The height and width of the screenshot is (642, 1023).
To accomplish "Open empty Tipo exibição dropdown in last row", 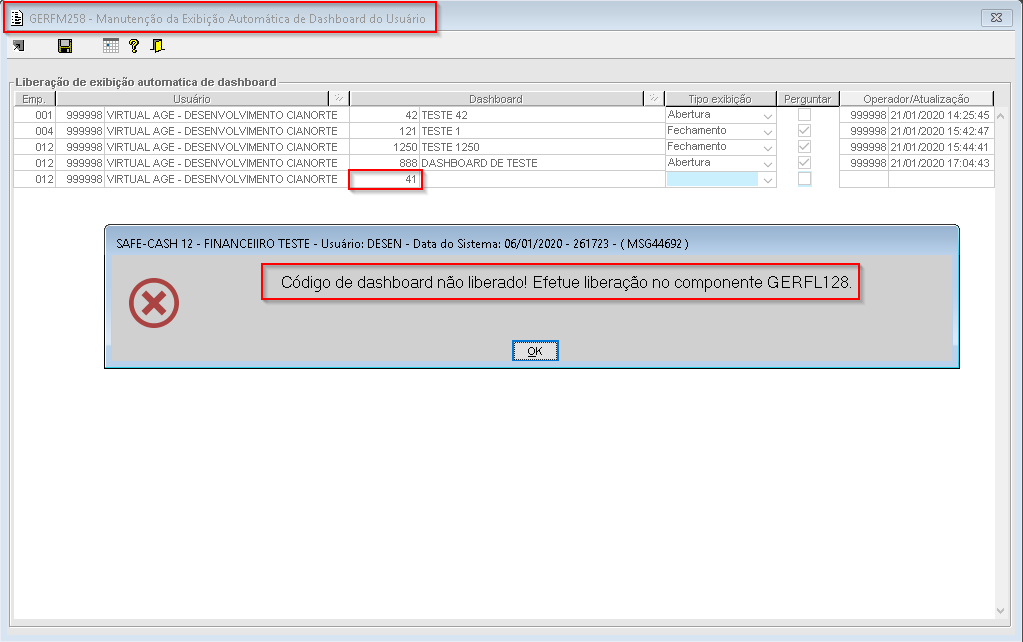I will click(768, 179).
